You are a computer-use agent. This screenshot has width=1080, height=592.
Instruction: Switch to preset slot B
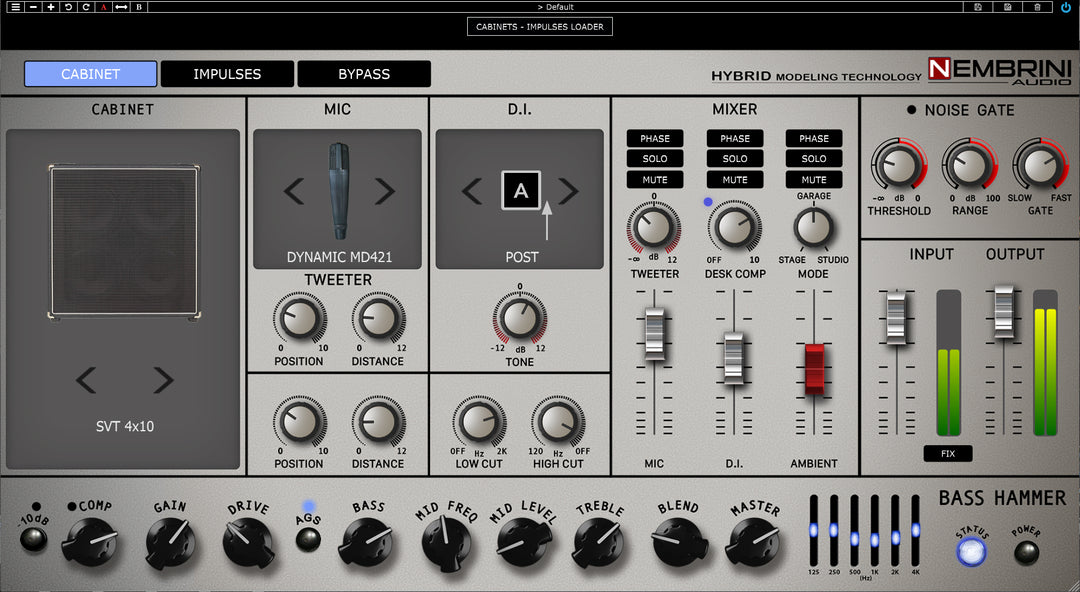[x=137, y=6]
